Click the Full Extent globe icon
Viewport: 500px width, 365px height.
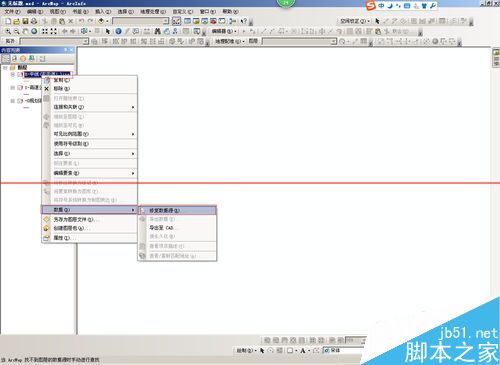pyautogui.click(x=34, y=31)
